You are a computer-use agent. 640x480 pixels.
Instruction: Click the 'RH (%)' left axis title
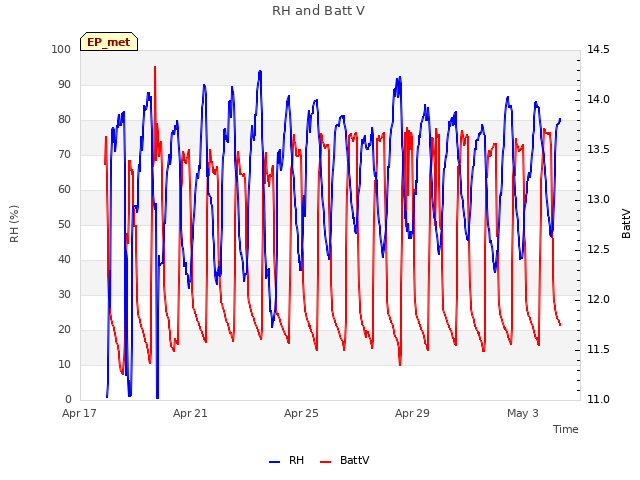[14, 224]
